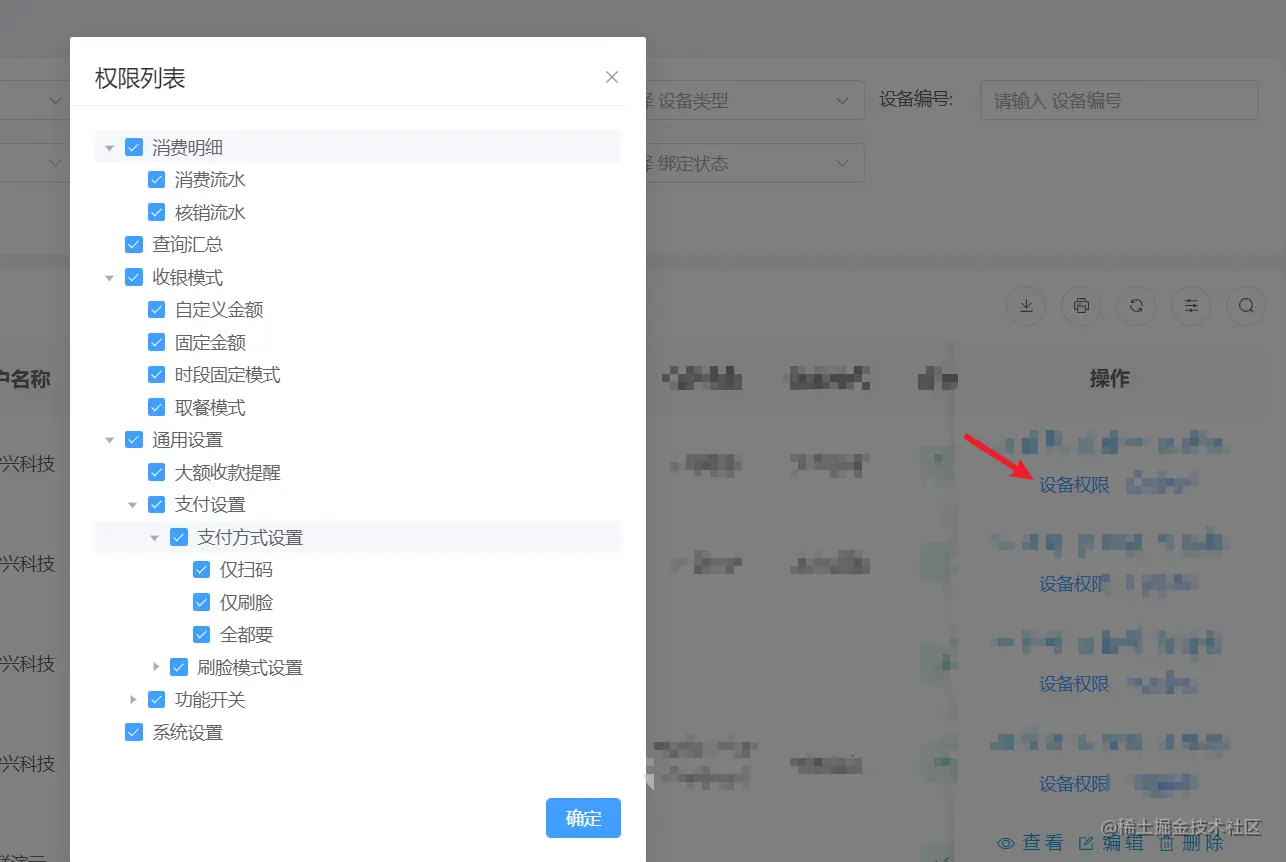Screen dimensions: 1286x862
Task: Uncheck the 消费流水 checkbox
Action: [156, 180]
